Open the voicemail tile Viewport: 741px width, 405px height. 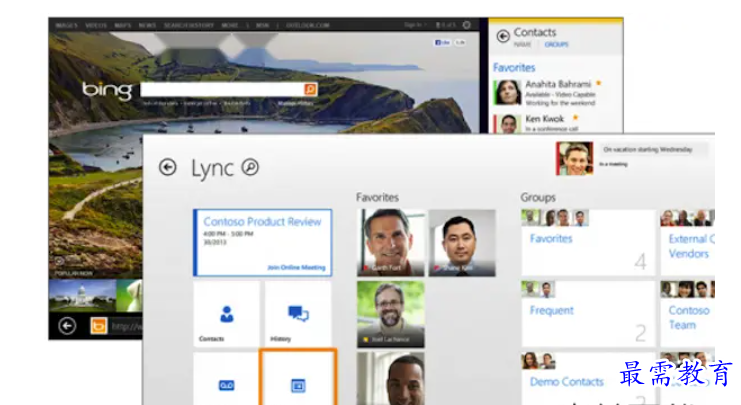pos(226,379)
